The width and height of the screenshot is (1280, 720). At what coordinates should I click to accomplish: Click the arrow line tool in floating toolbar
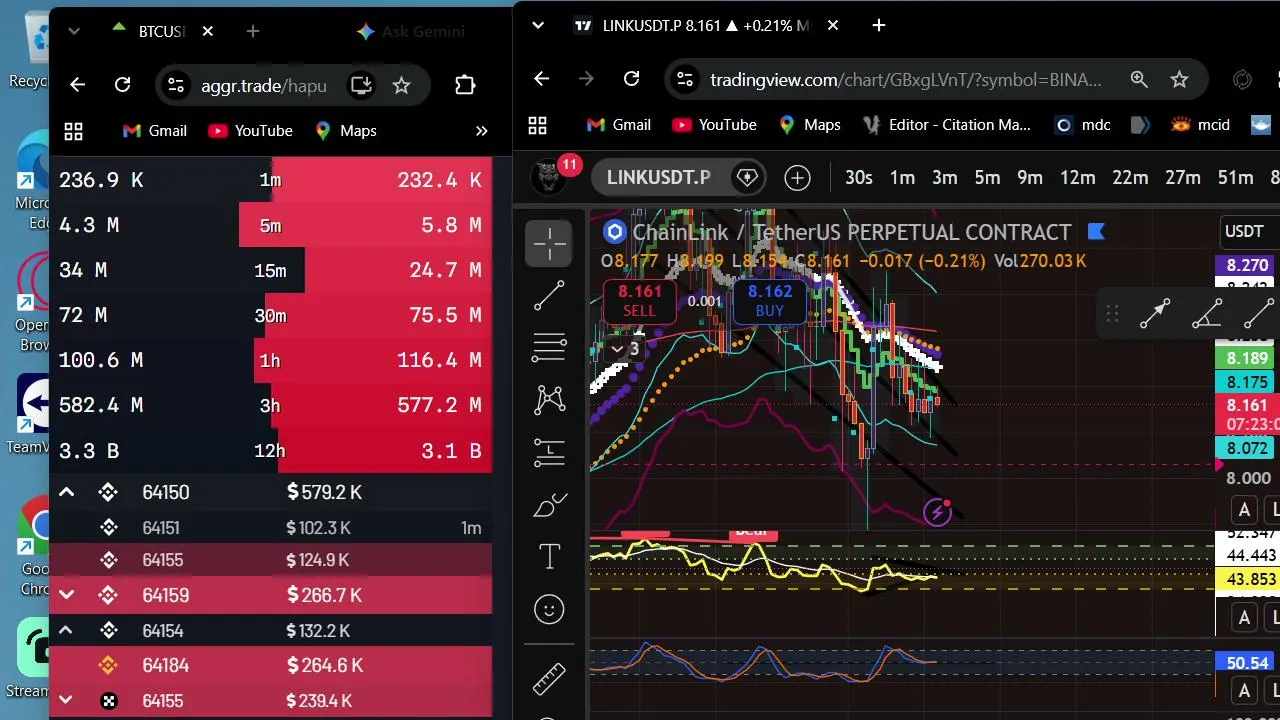(x=1155, y=315)
